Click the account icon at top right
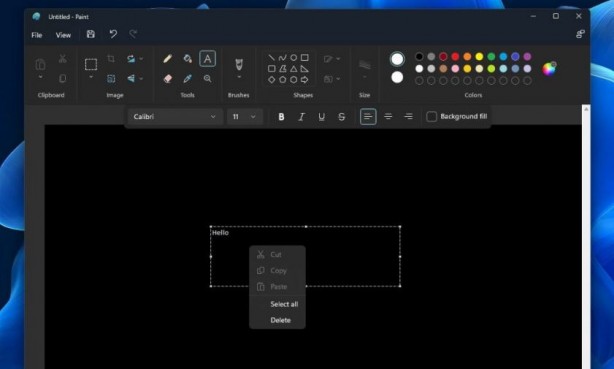This screenshot has width=614, height=369. click(580, 34)
